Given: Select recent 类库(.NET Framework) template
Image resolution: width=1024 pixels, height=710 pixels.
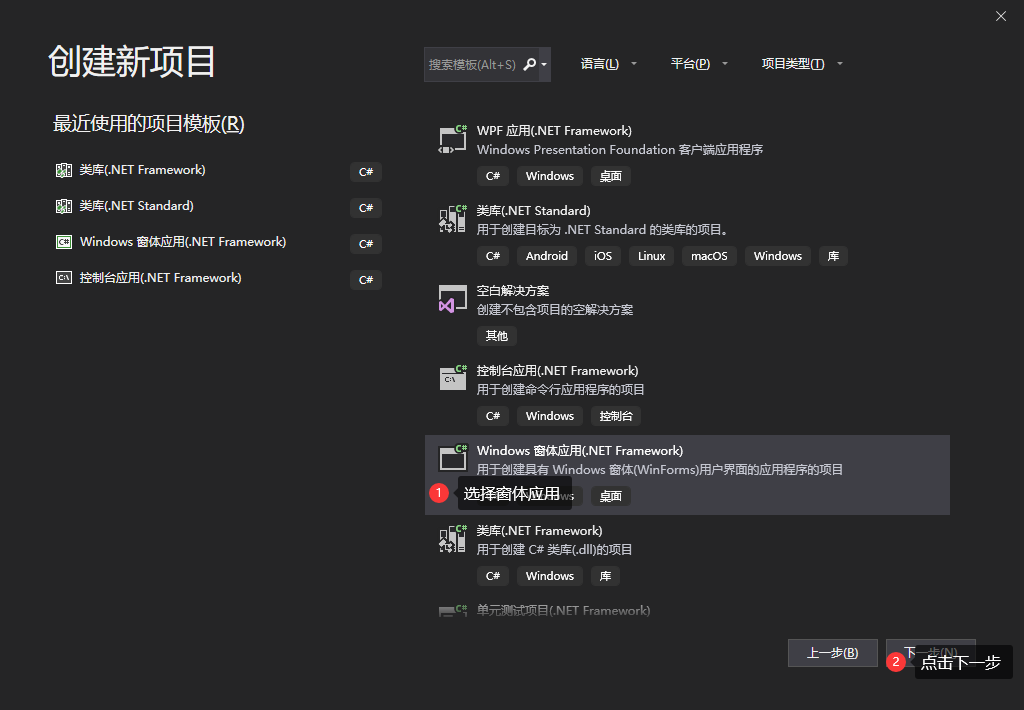Looking at the screenshot, I should 142,170.
